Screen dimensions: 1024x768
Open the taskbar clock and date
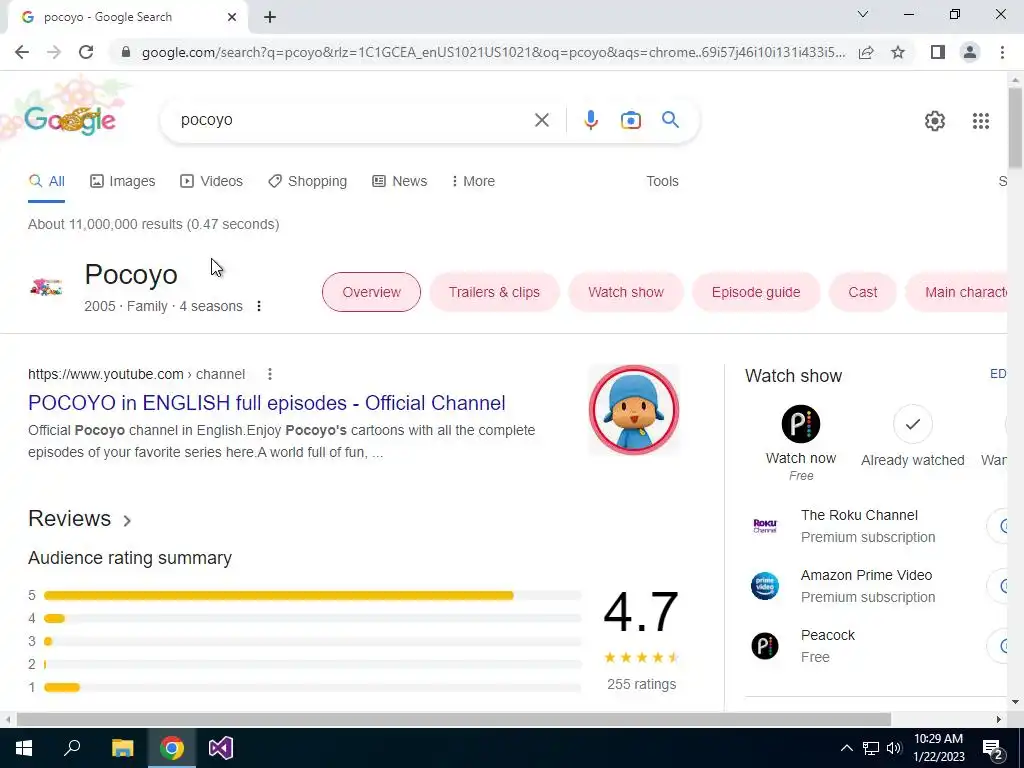click(x=938, y=748)
